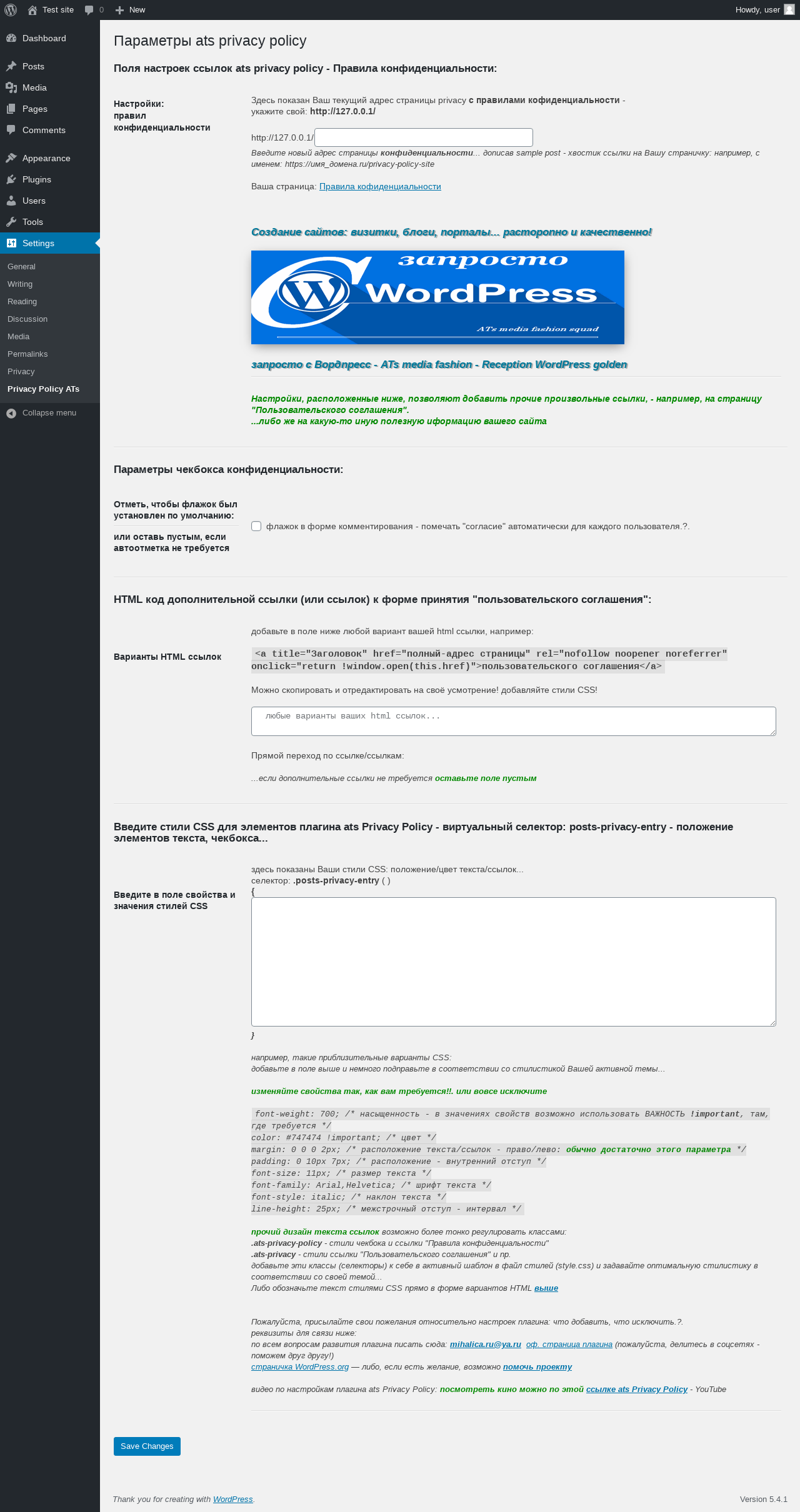This screenshot has width=800, height=1512.
Task: Focus the privacy page URL input field
Action: pyautogui.click(x=424, y=137)
